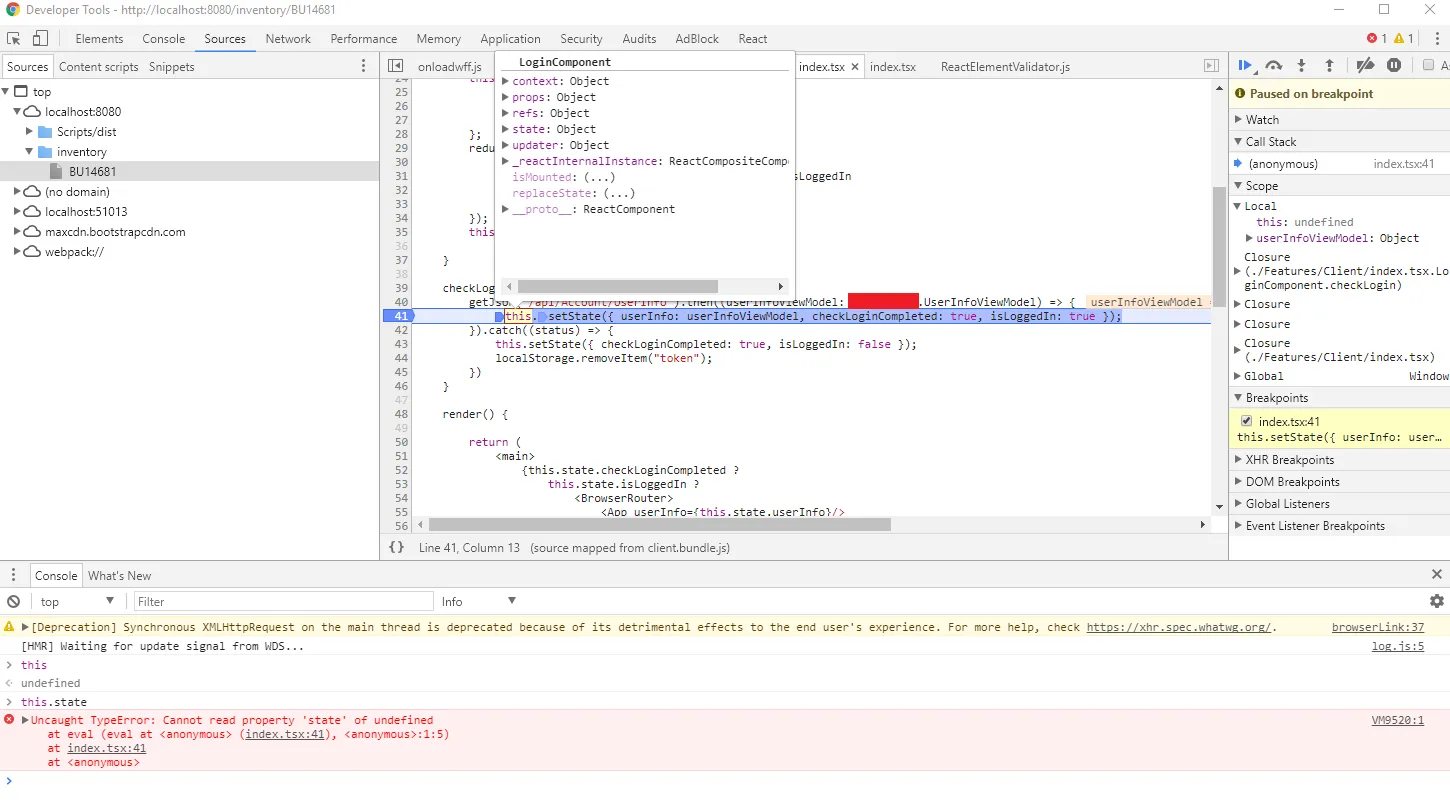Open console settings gear
This screenshot has width=1450, height=807.
click(x=1437, y=601)
